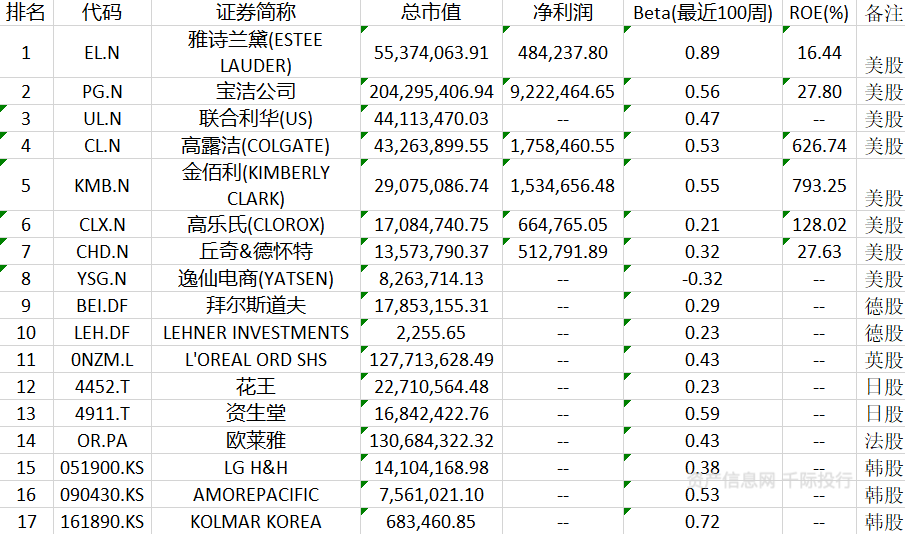Screen dimensions: 905x534
Task: Click market cap 13,573,790.37
Action: [431, 252]
